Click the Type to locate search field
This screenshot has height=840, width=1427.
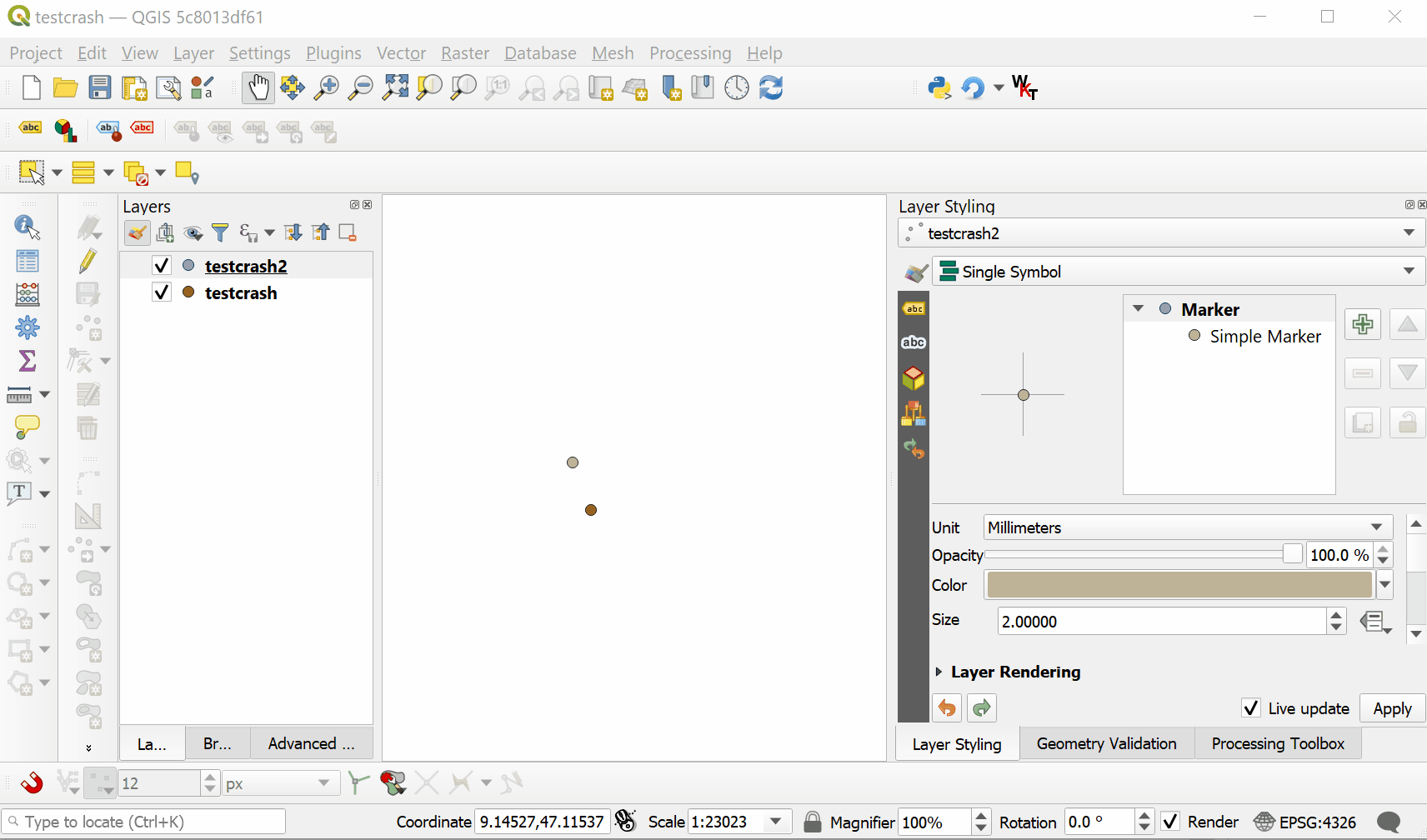[143, 822]
